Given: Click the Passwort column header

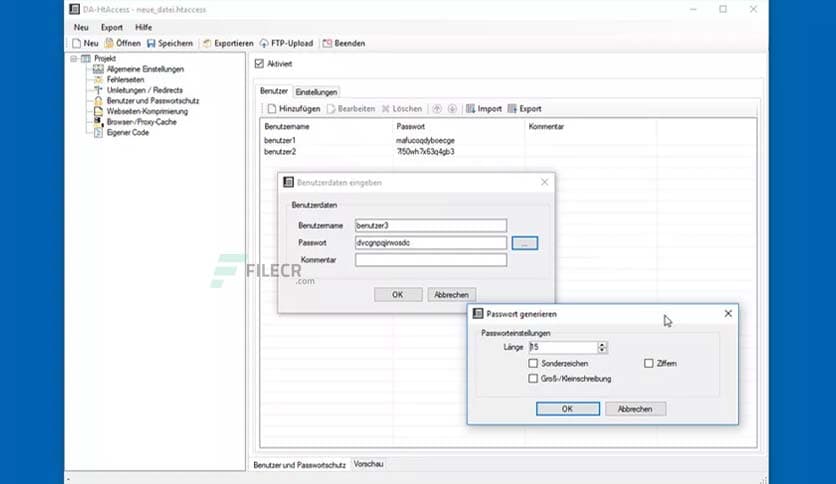Looking at the screenshot, I should pos(459,127).
